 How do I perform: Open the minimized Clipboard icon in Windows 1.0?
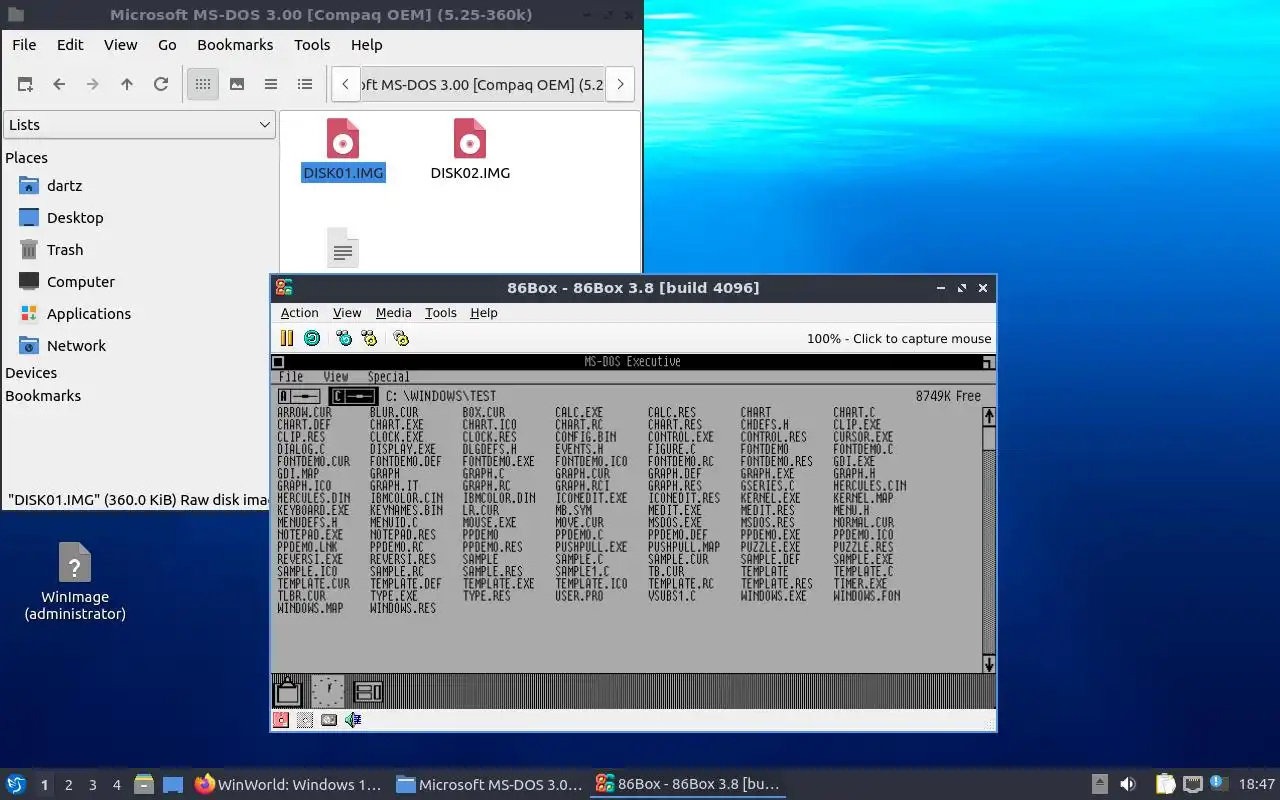coord(288,691)
